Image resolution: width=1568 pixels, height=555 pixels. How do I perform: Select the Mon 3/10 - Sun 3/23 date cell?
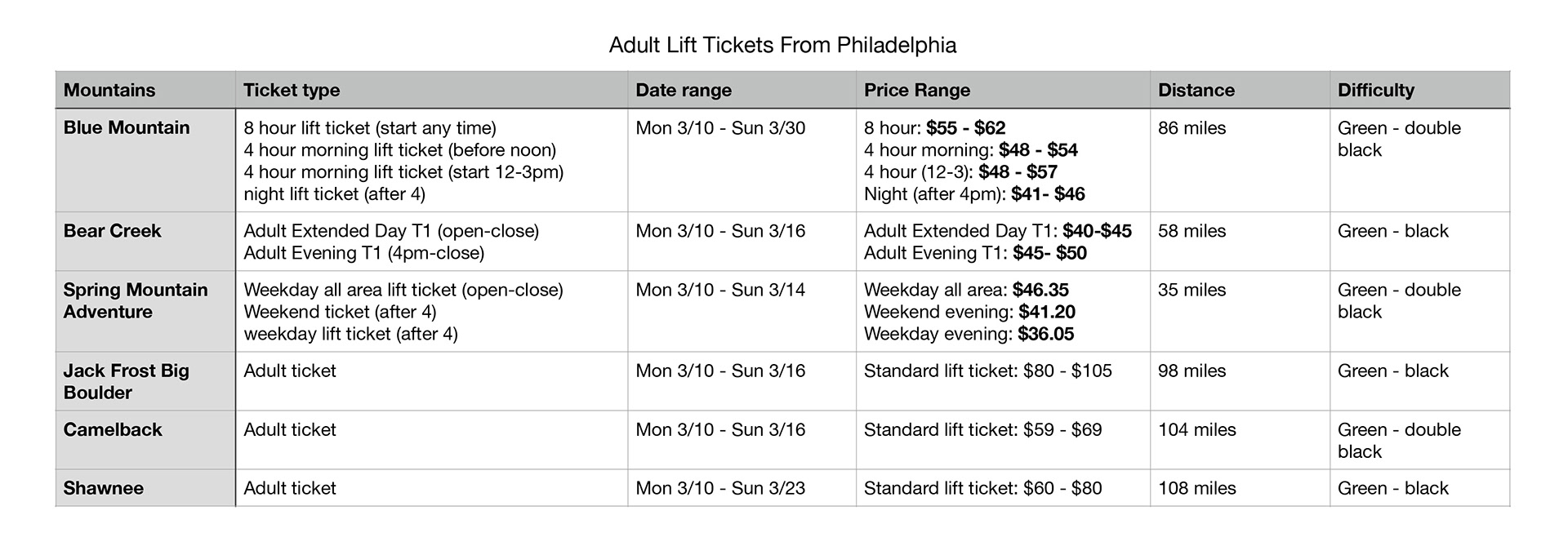(x=742, y=488)
